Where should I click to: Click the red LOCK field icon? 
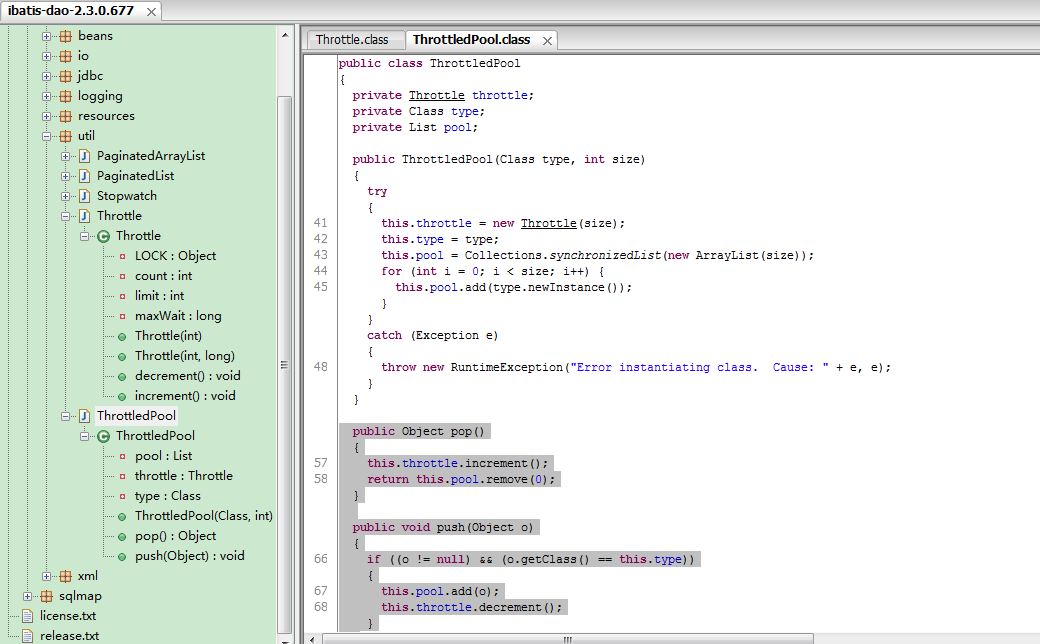click(122, 256)
